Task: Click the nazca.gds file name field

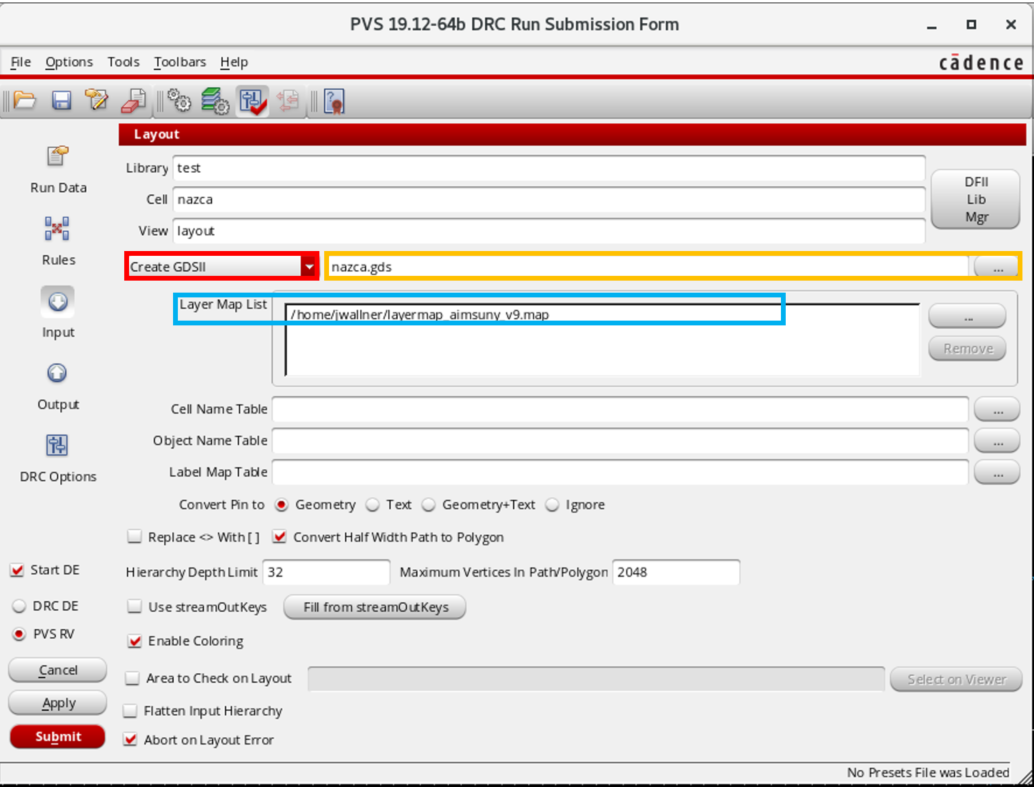Action: pyautogui.click(x=648, y=267)
